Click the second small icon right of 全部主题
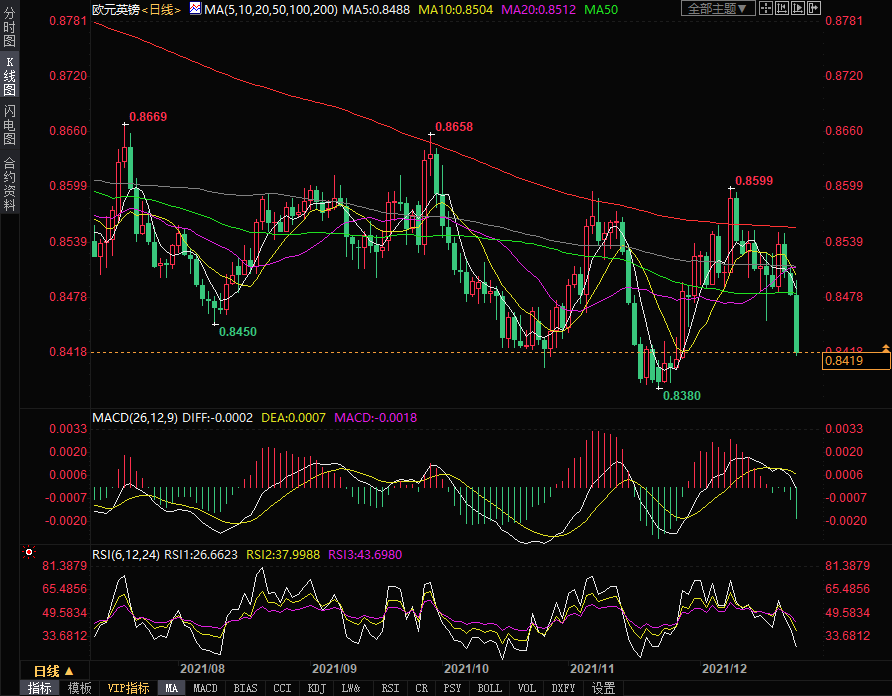This screenshot has height=696, width=892. 782,8
